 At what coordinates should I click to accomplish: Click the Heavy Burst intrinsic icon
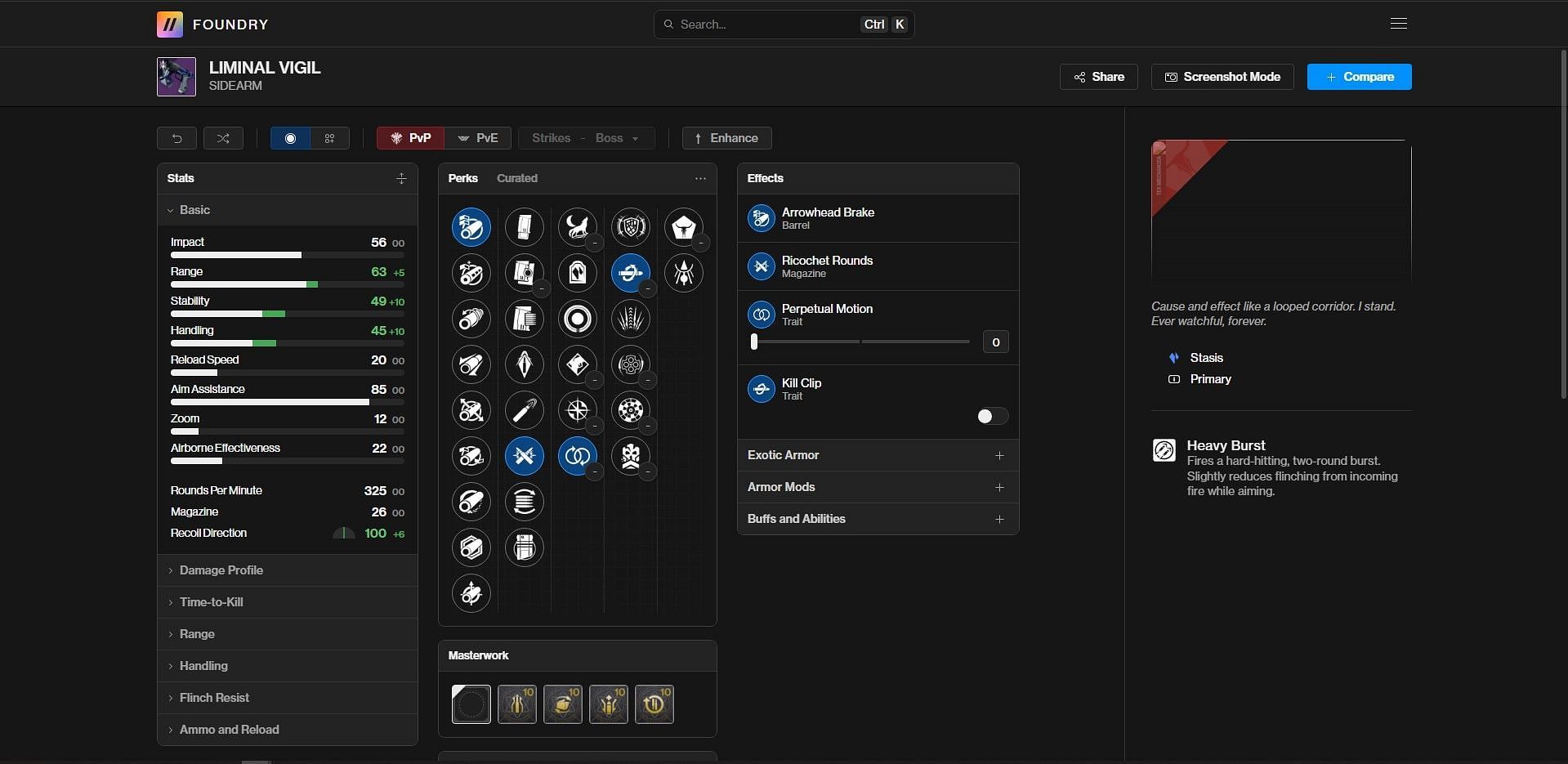click(x=1164, y=450)
